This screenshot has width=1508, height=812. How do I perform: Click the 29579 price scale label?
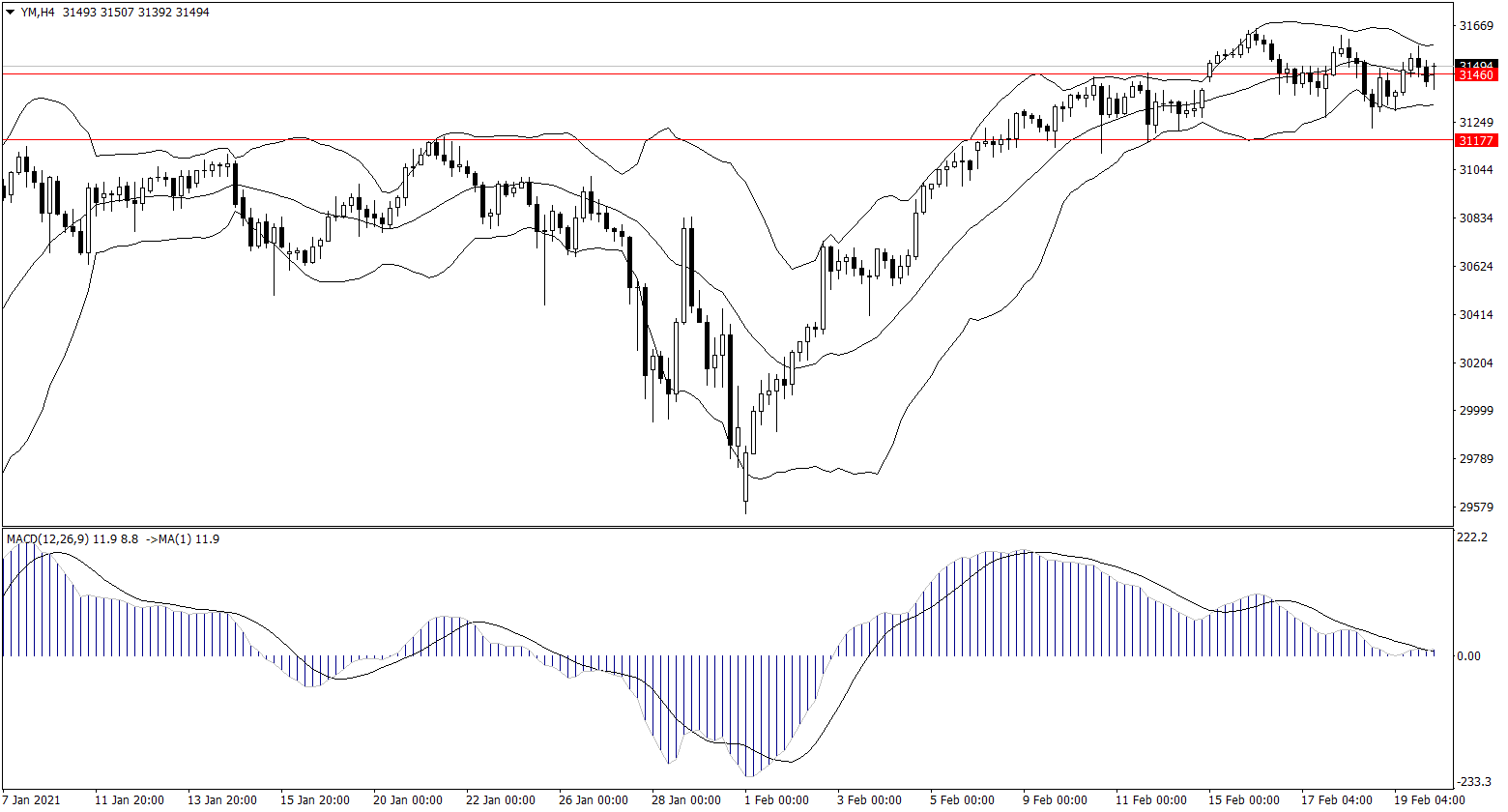coord(1476,507)
